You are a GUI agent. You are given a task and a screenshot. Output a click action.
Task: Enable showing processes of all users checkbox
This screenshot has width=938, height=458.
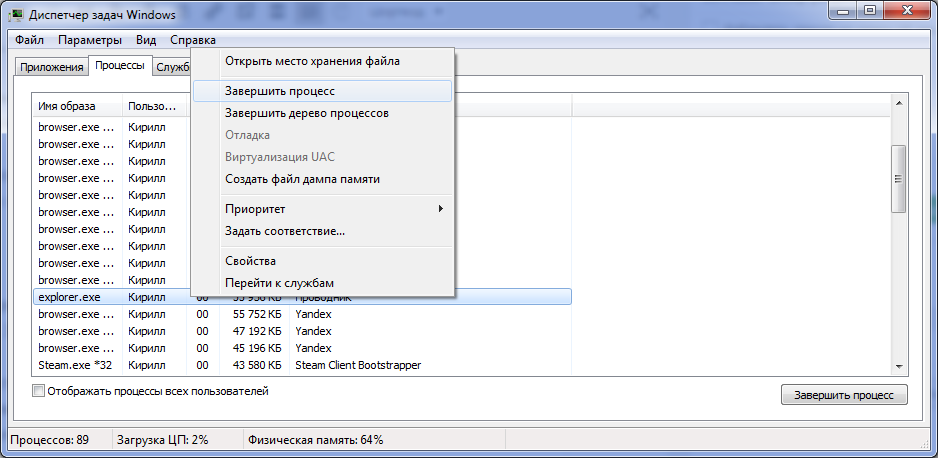pyautogui.click(x=38, y=391)
